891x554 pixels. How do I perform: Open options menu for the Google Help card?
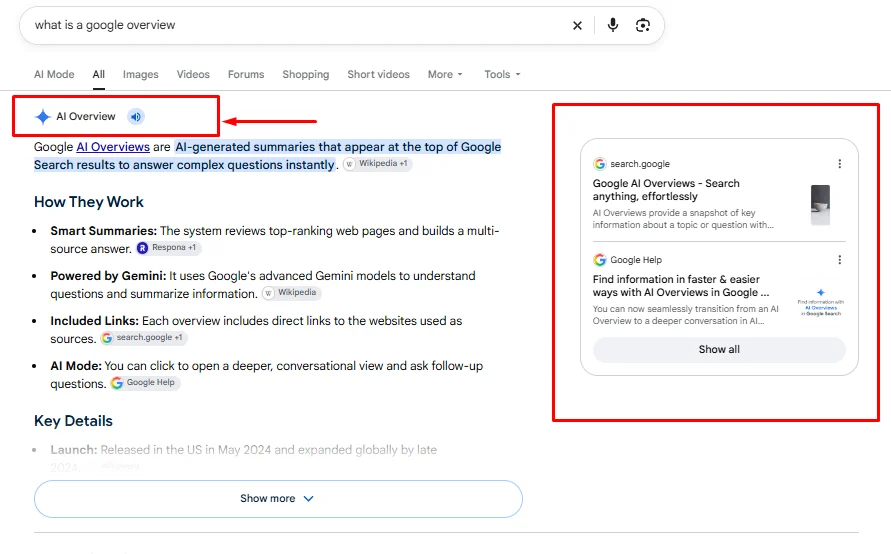(839, 260)
